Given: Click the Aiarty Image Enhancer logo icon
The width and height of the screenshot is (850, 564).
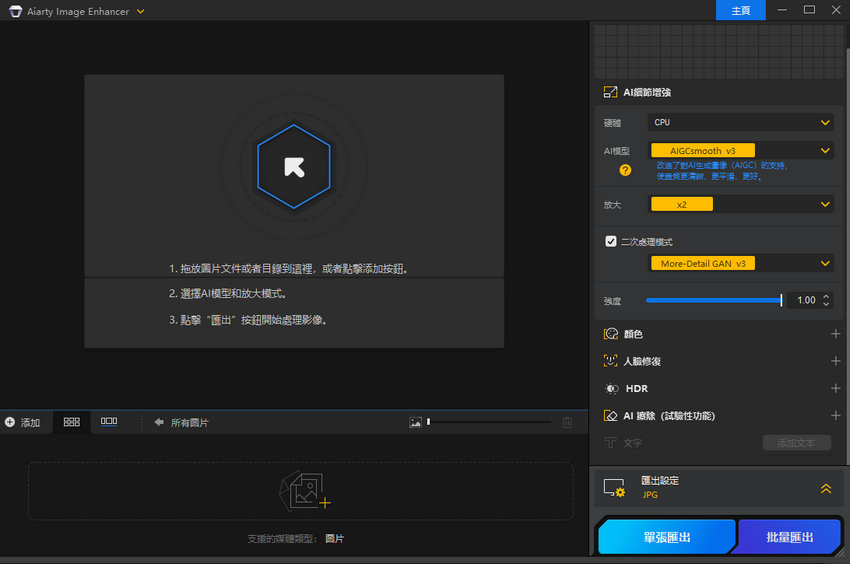Looking at the screenshot, I should click(15, 11).
